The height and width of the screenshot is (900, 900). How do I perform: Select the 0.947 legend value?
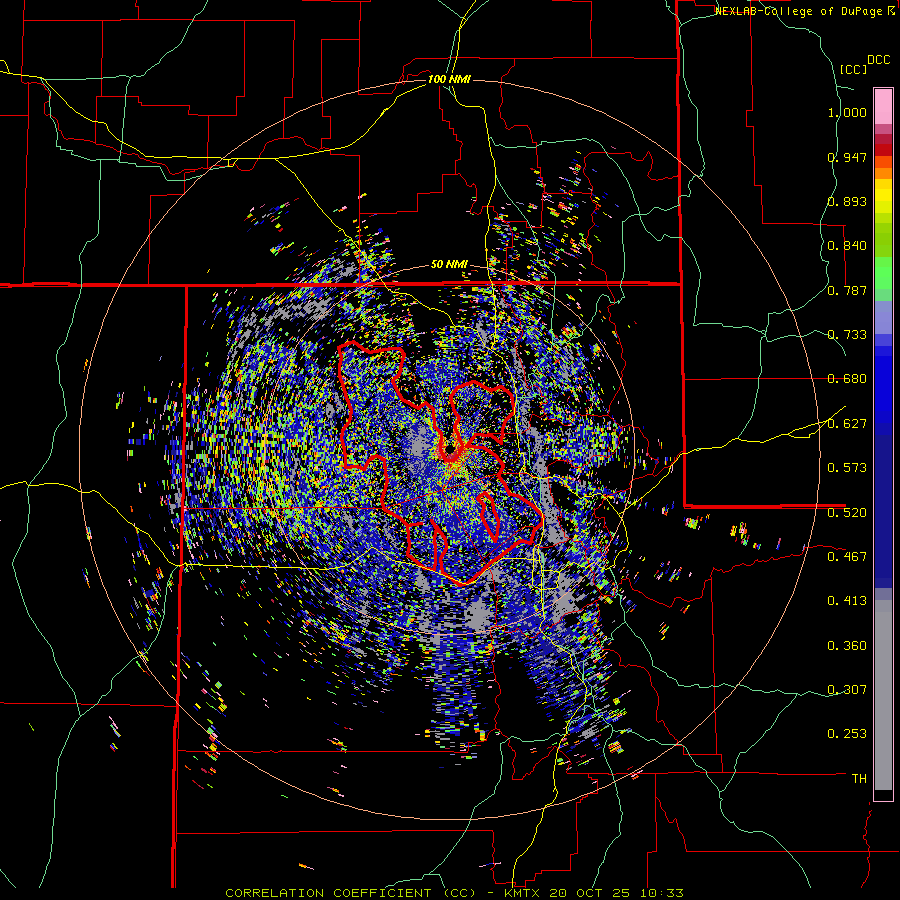pos(847,157)
